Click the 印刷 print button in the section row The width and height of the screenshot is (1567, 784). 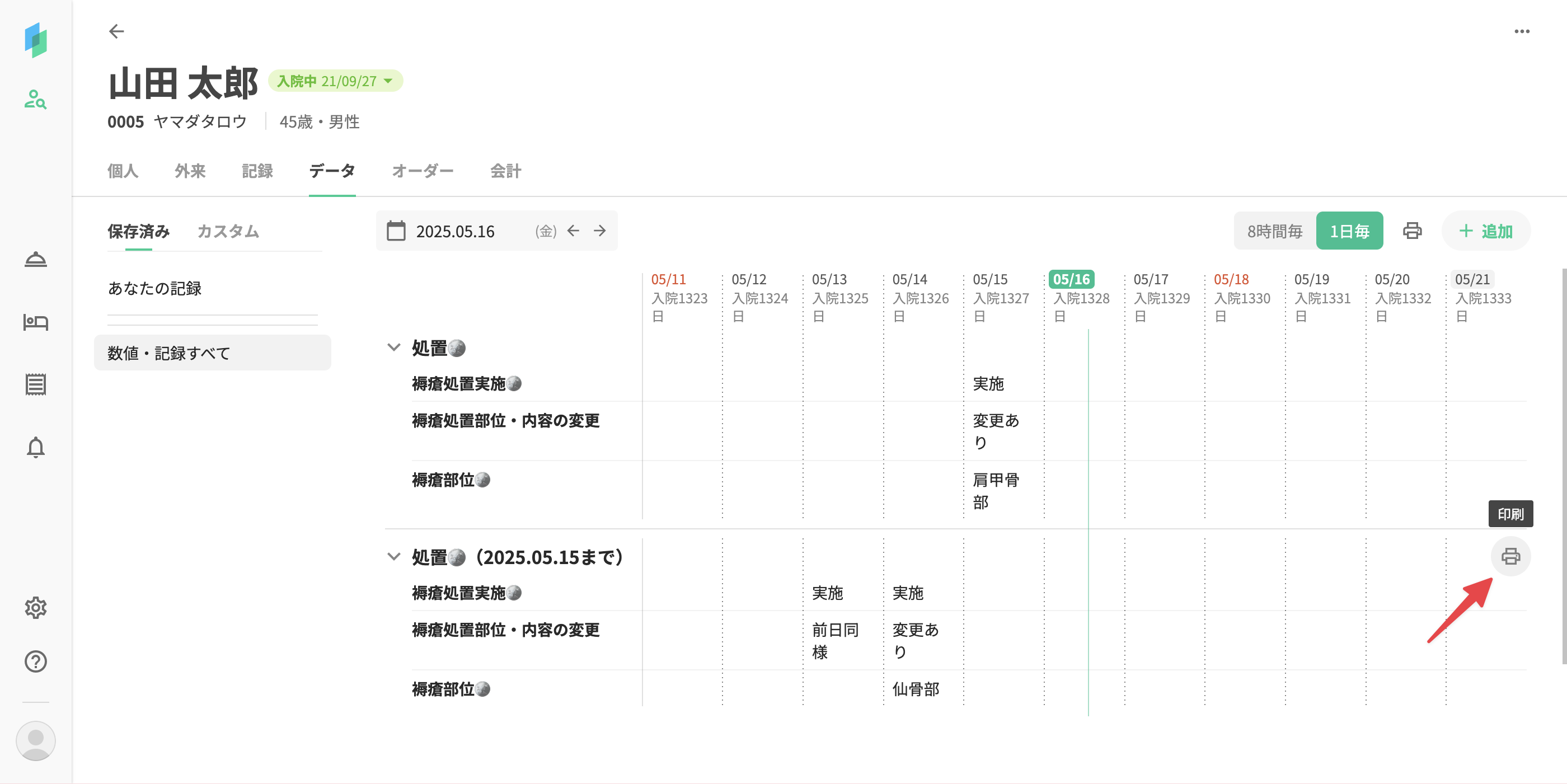(1510, 556)
